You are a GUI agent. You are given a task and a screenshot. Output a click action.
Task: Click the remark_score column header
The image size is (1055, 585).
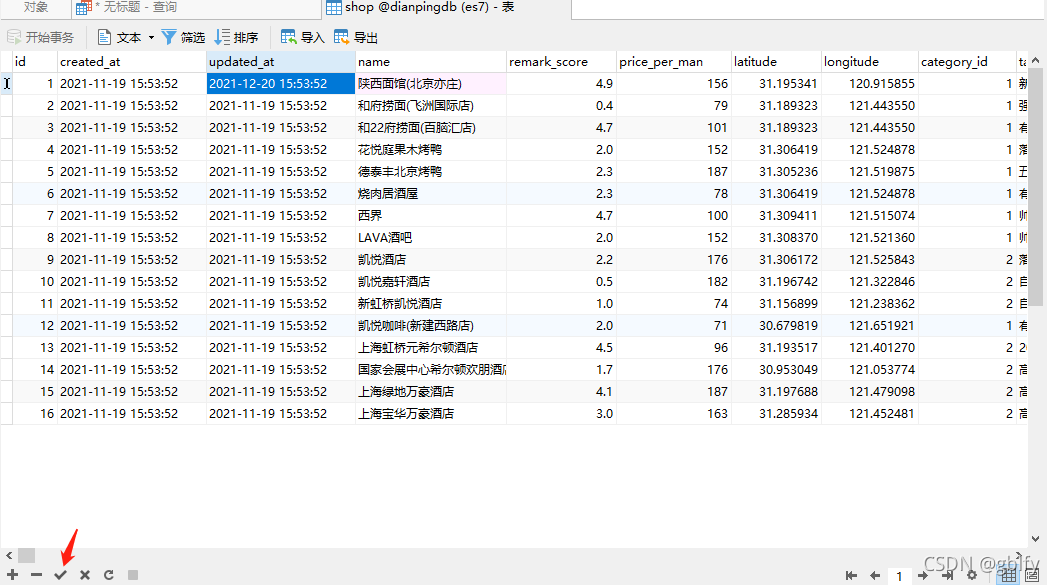[x=561, y=62]
